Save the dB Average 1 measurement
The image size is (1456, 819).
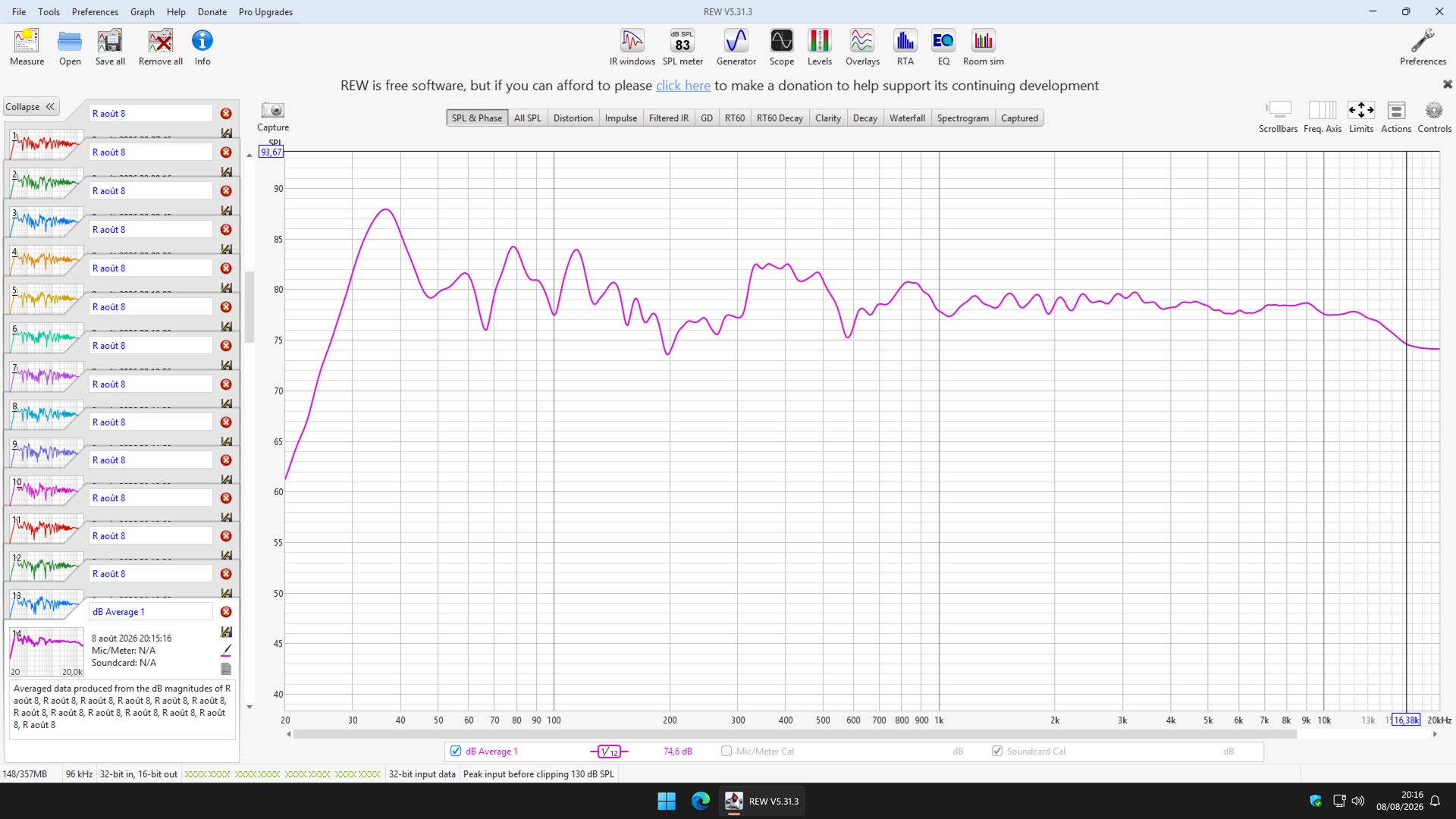point(226,632)
